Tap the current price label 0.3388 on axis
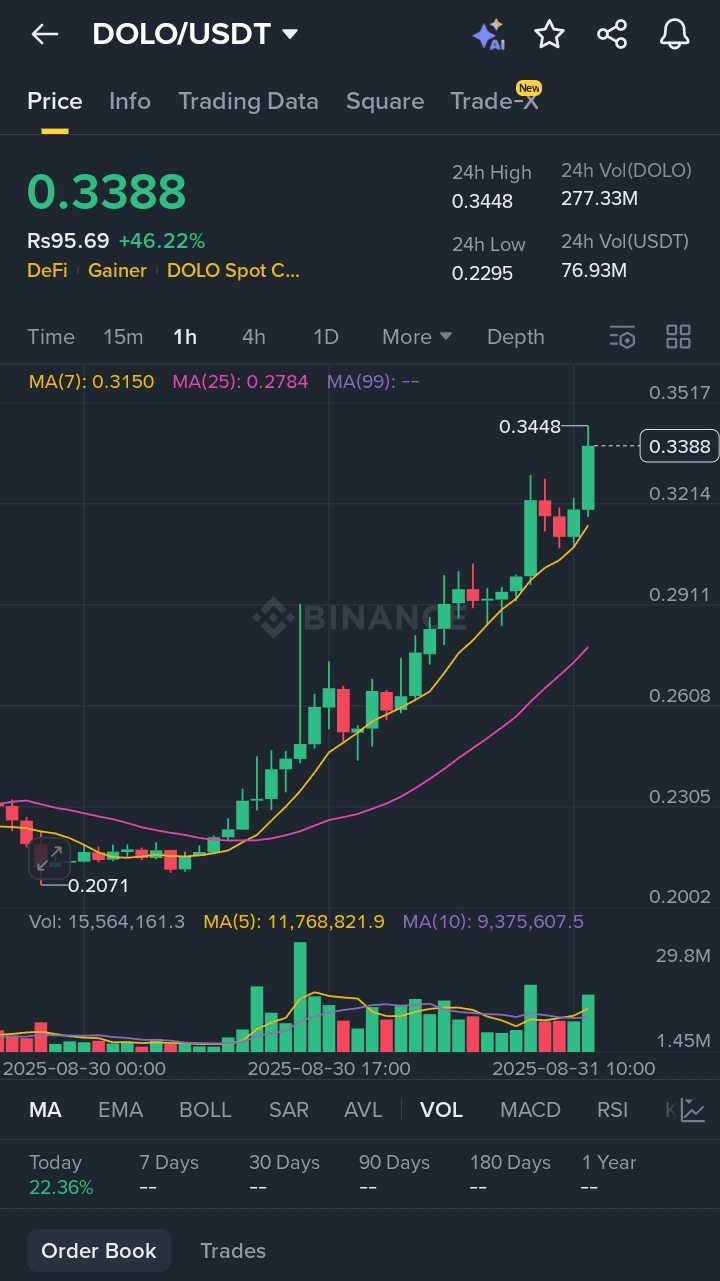The height and width of the screenshot is (1281, 720). (680, 446)
